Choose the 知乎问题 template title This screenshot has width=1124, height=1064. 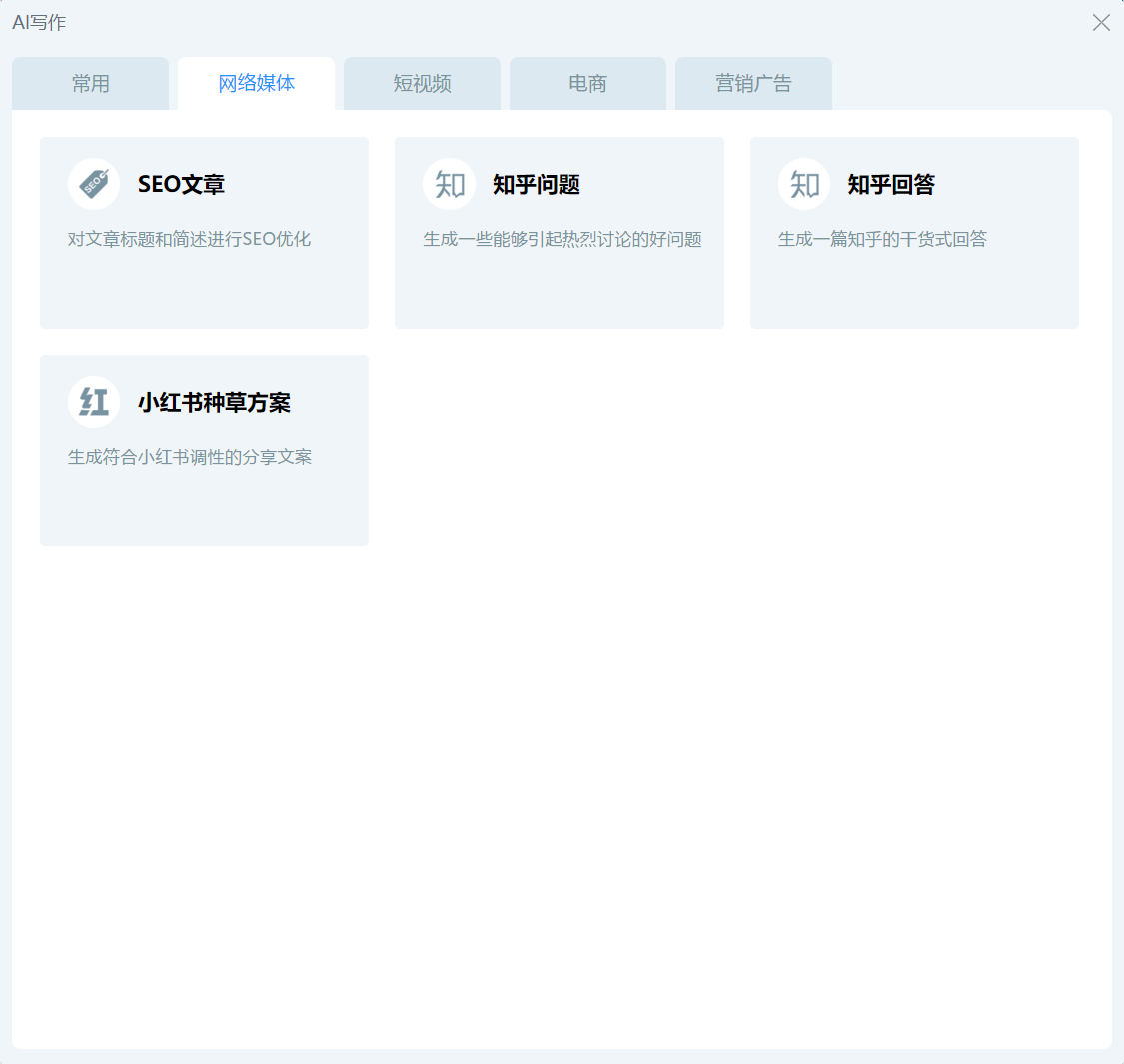click(x=537, y=184)
